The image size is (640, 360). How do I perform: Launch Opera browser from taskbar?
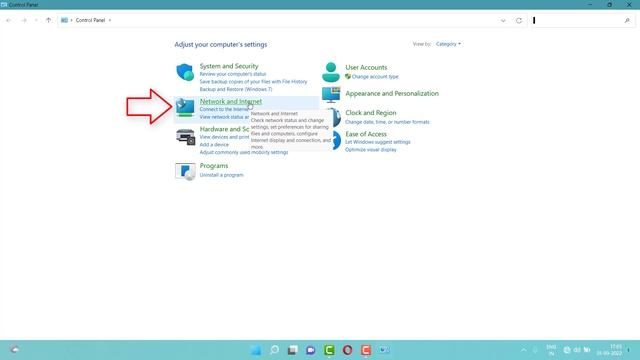click(x=347, y=350)
